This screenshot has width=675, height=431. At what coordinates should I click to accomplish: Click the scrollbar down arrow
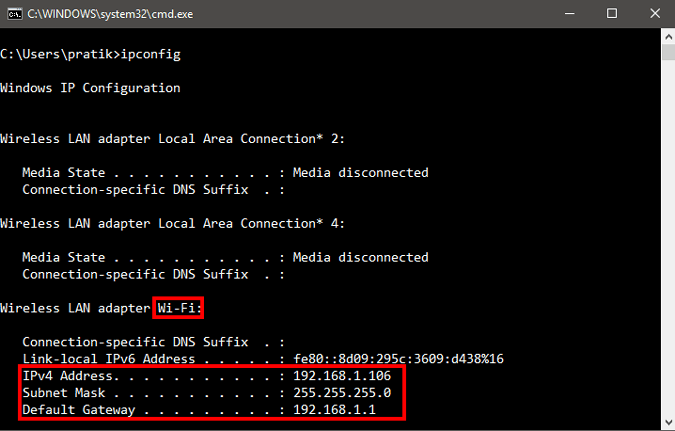pyautogui.click(x=668, y=422)
